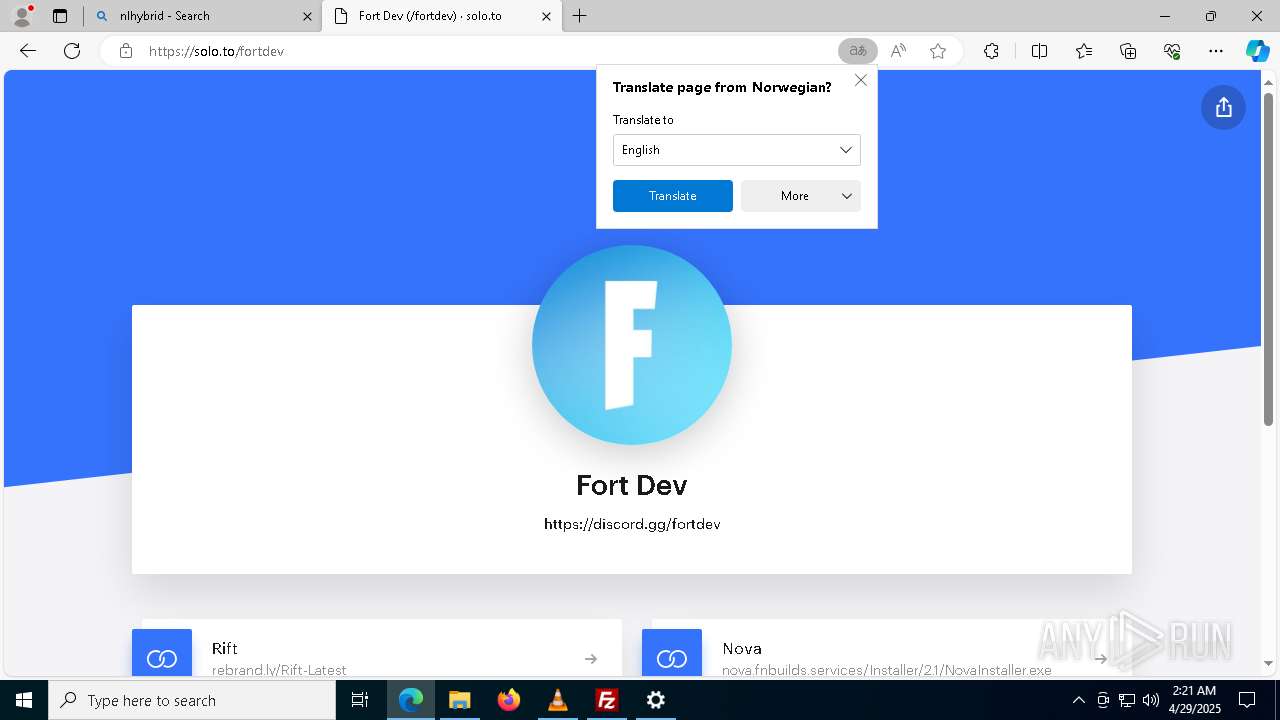The width and height of the screenshot is (1280, 720).
Task: Add this page to favorites
Action: (x=938, y=51)
